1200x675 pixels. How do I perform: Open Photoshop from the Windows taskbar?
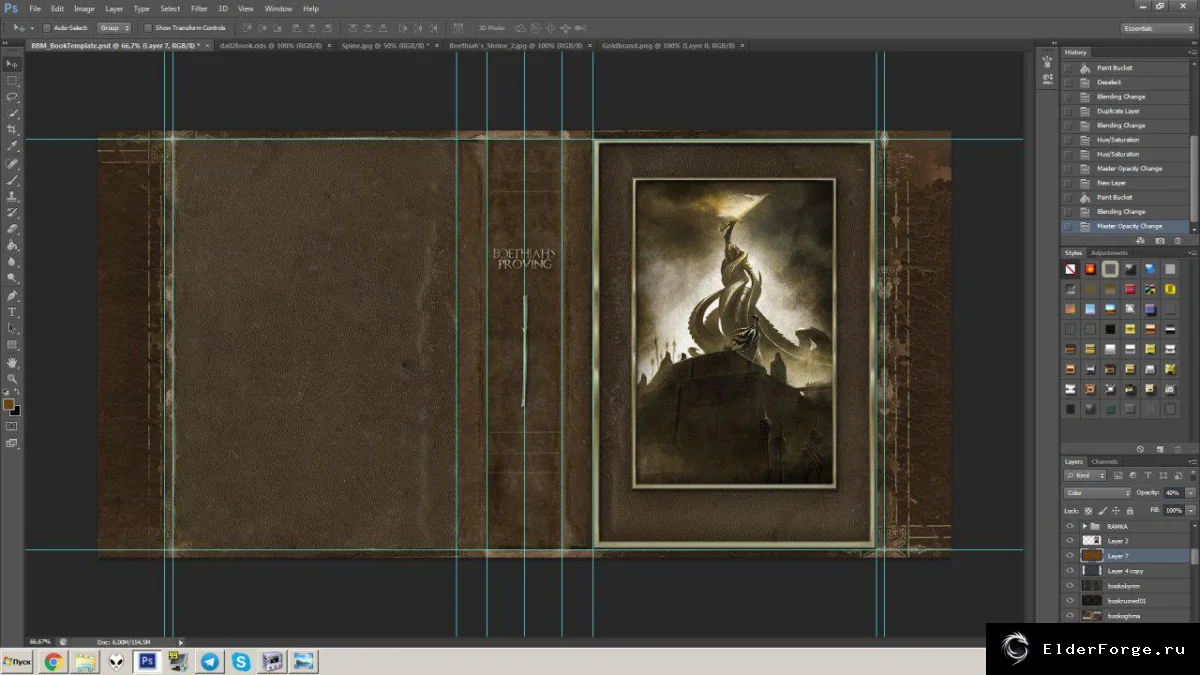[x=147, y=661]
